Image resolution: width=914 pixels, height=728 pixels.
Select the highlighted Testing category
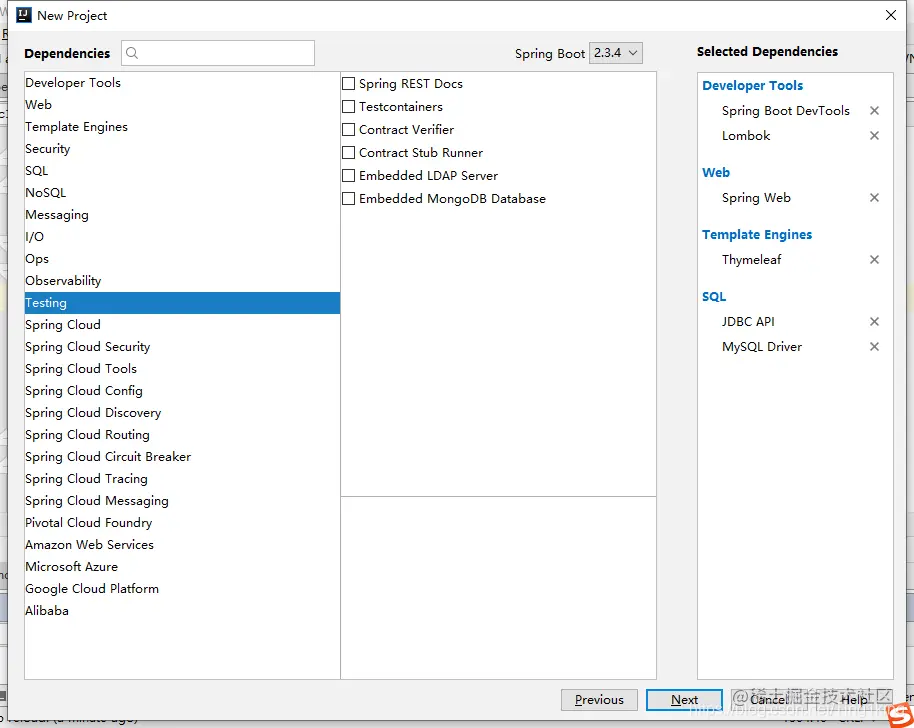tap(182, 303)
